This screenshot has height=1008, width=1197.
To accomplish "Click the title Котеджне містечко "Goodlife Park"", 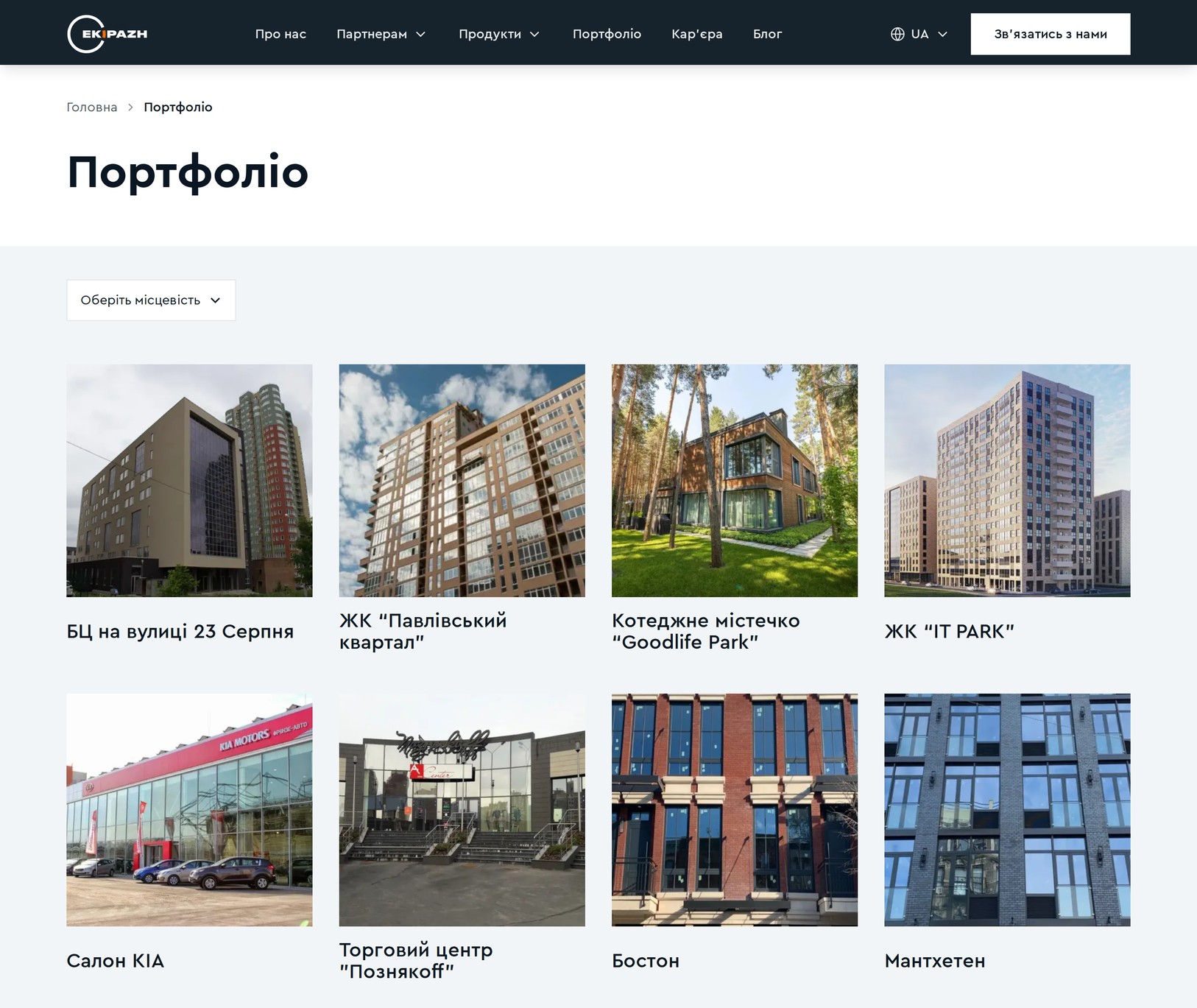I will coord(706,632).
